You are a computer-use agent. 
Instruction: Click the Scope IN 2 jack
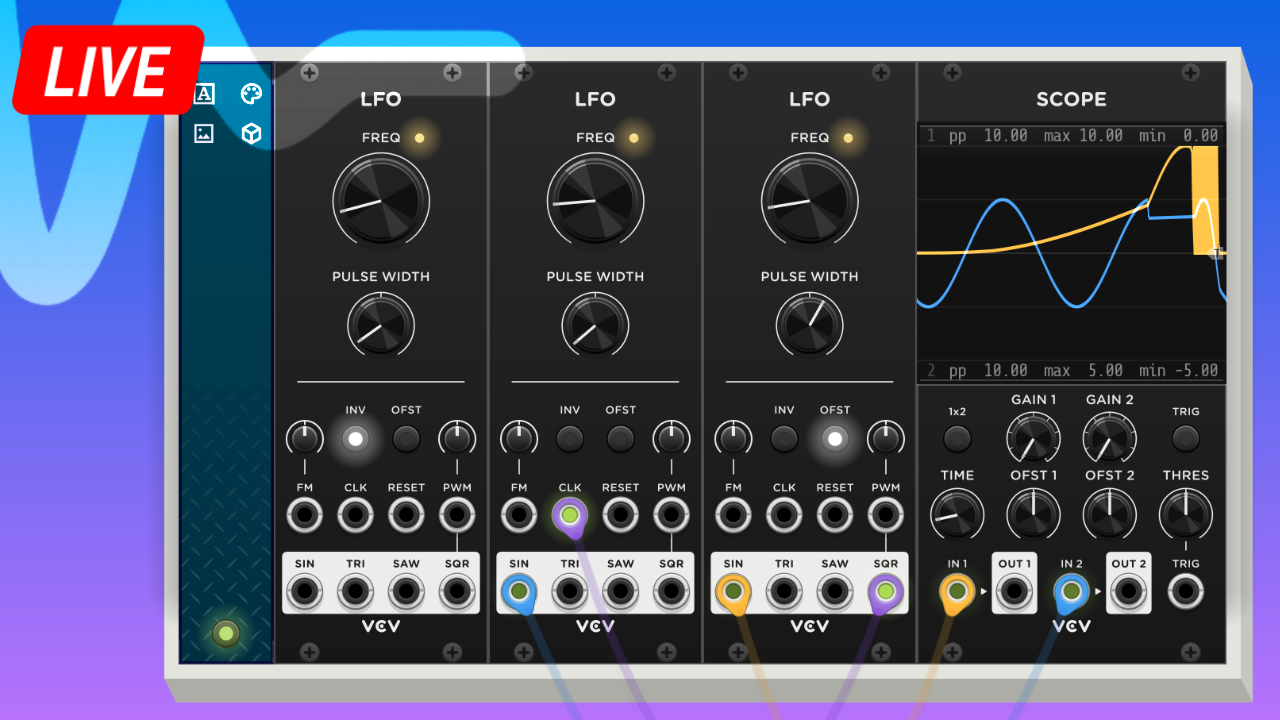pyautogui.click(x=1072, y=592)
